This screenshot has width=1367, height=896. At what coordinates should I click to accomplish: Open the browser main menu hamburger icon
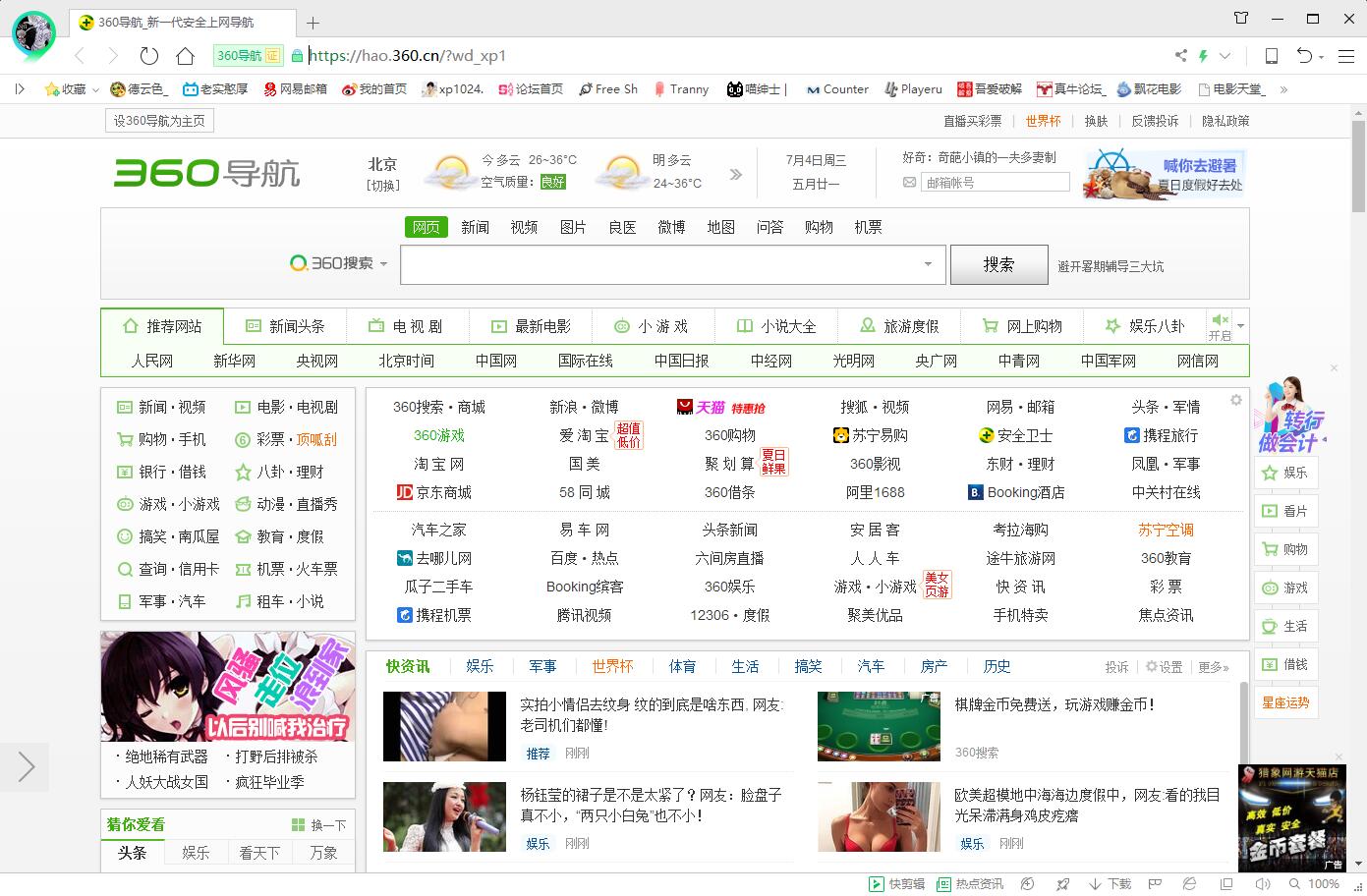1346,56
